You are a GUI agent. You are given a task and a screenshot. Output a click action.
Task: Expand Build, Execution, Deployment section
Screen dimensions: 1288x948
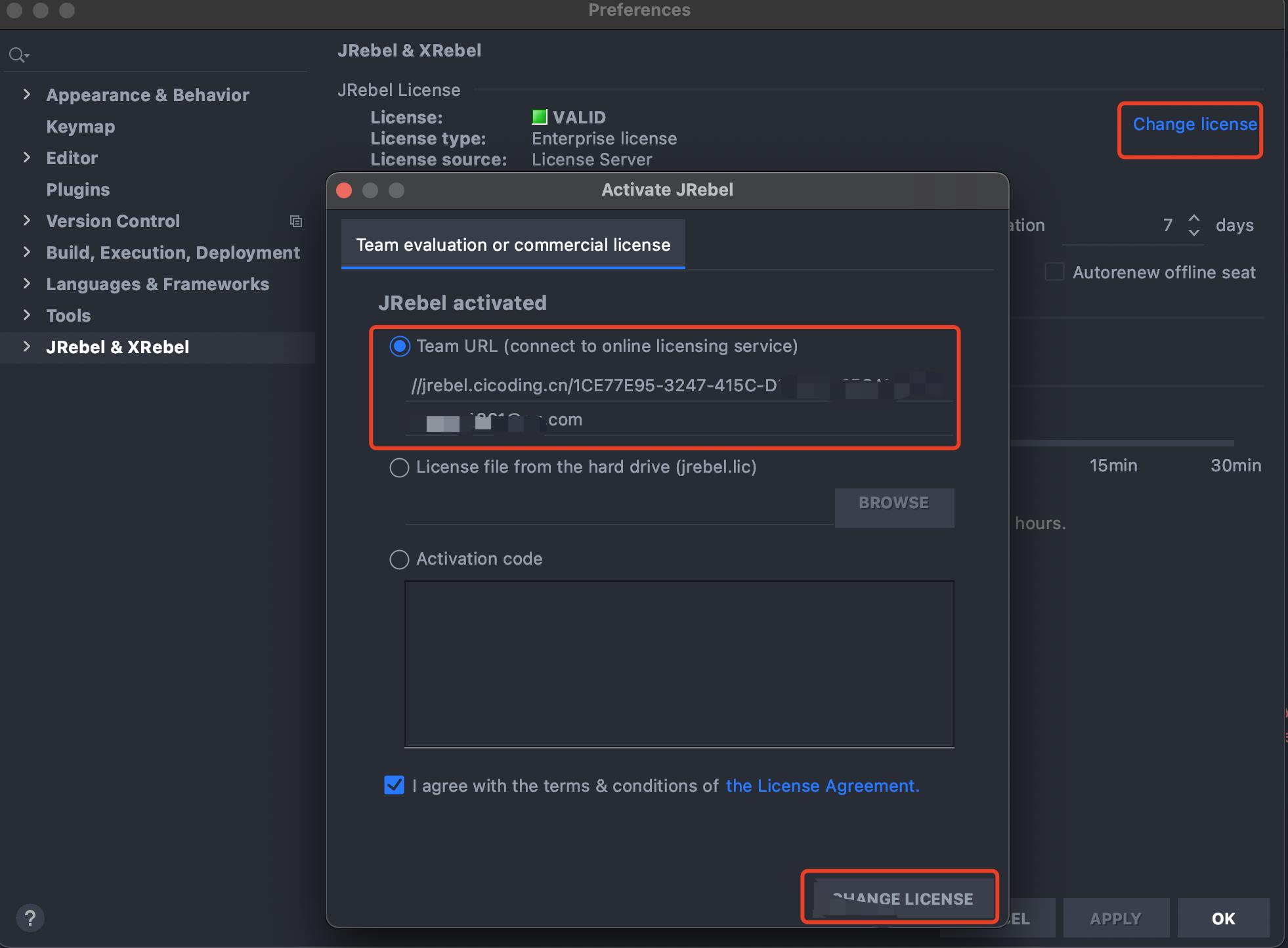(x=27, y=252)
